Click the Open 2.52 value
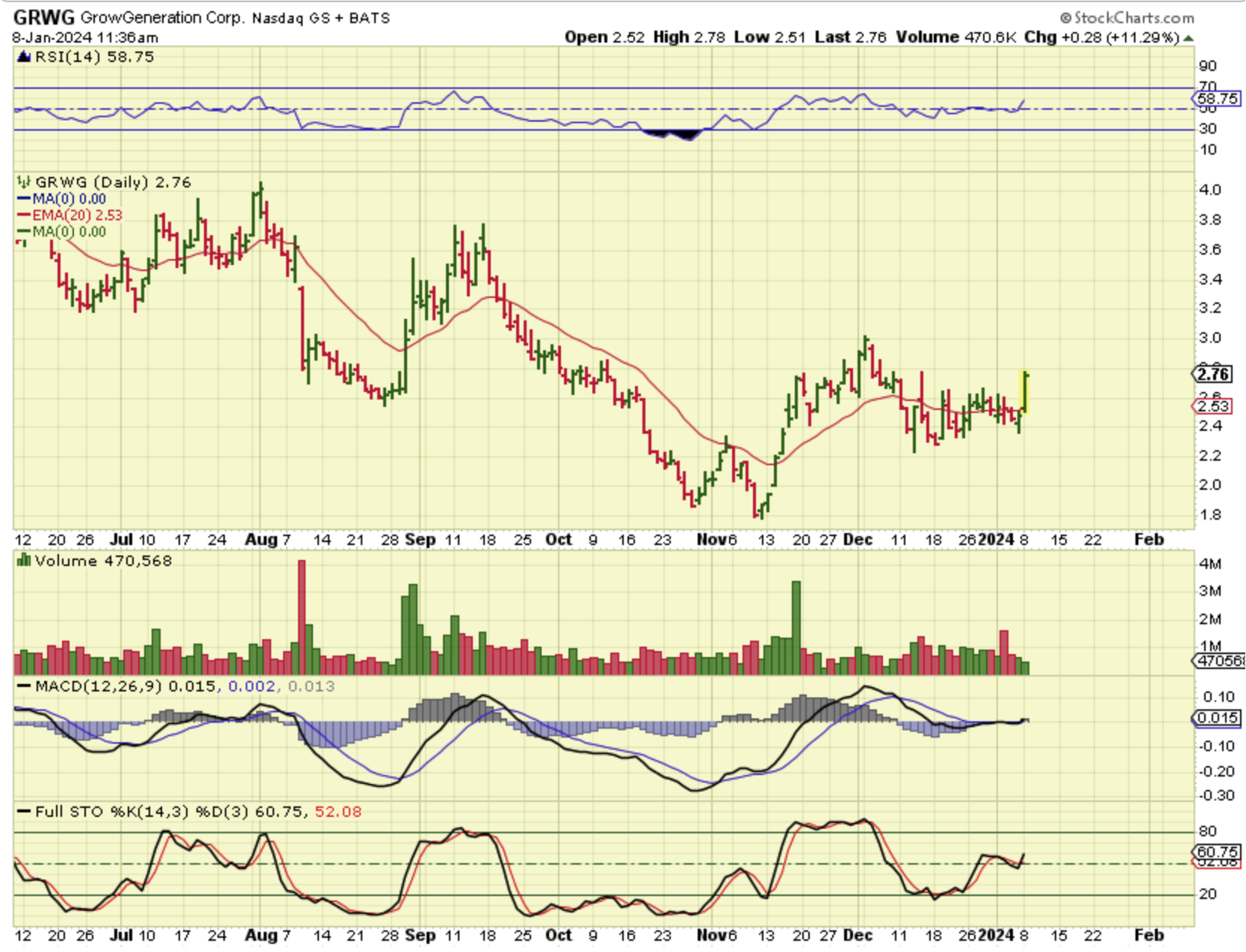 click(x=604, y=37)
